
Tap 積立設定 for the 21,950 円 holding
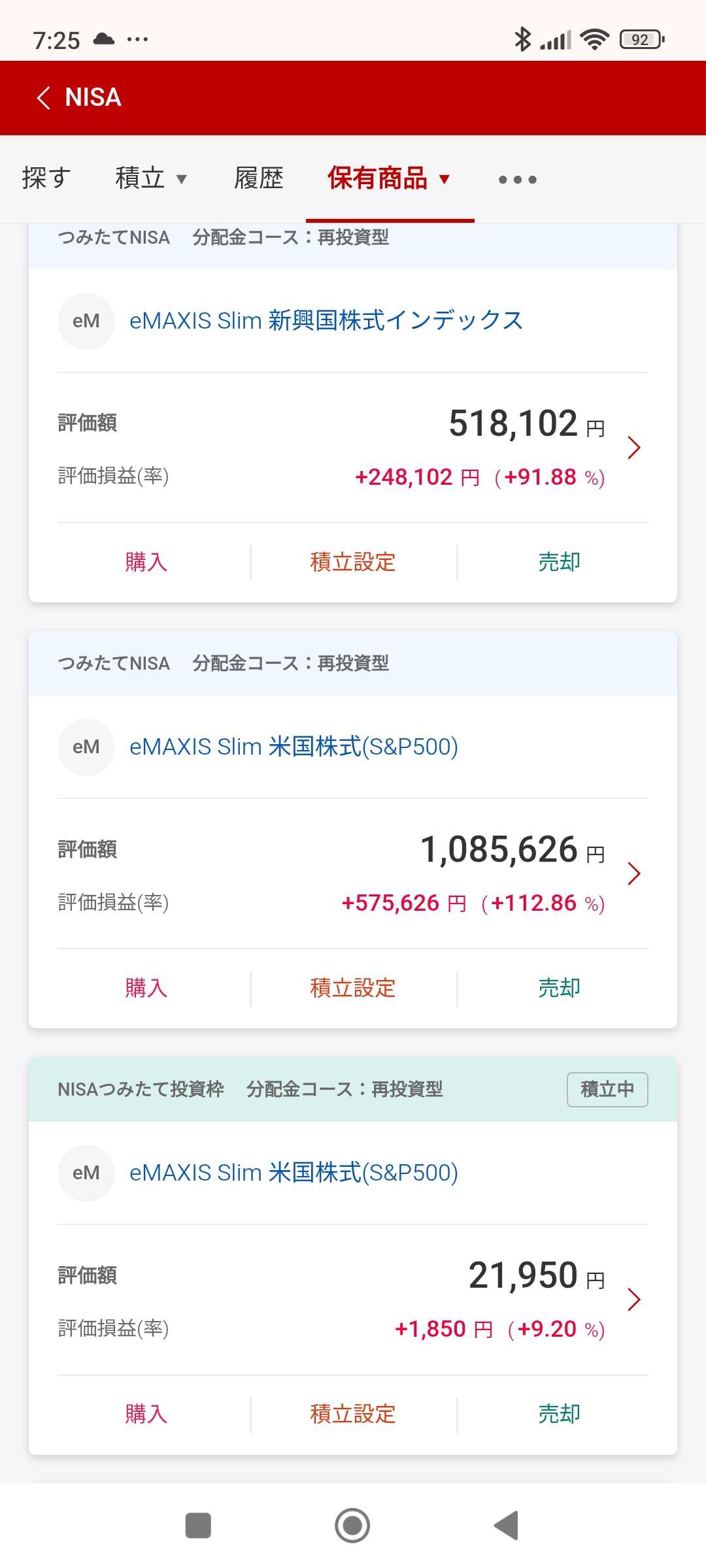tap(353, 1414)
